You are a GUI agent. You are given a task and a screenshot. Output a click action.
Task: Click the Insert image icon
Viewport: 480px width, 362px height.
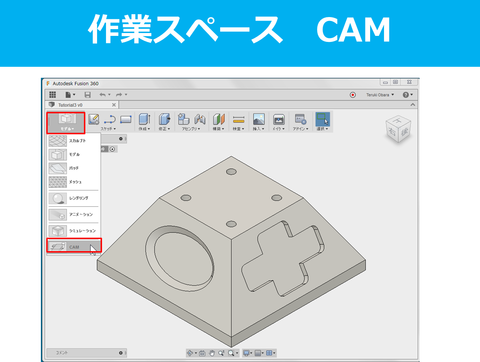coord(259,119)
